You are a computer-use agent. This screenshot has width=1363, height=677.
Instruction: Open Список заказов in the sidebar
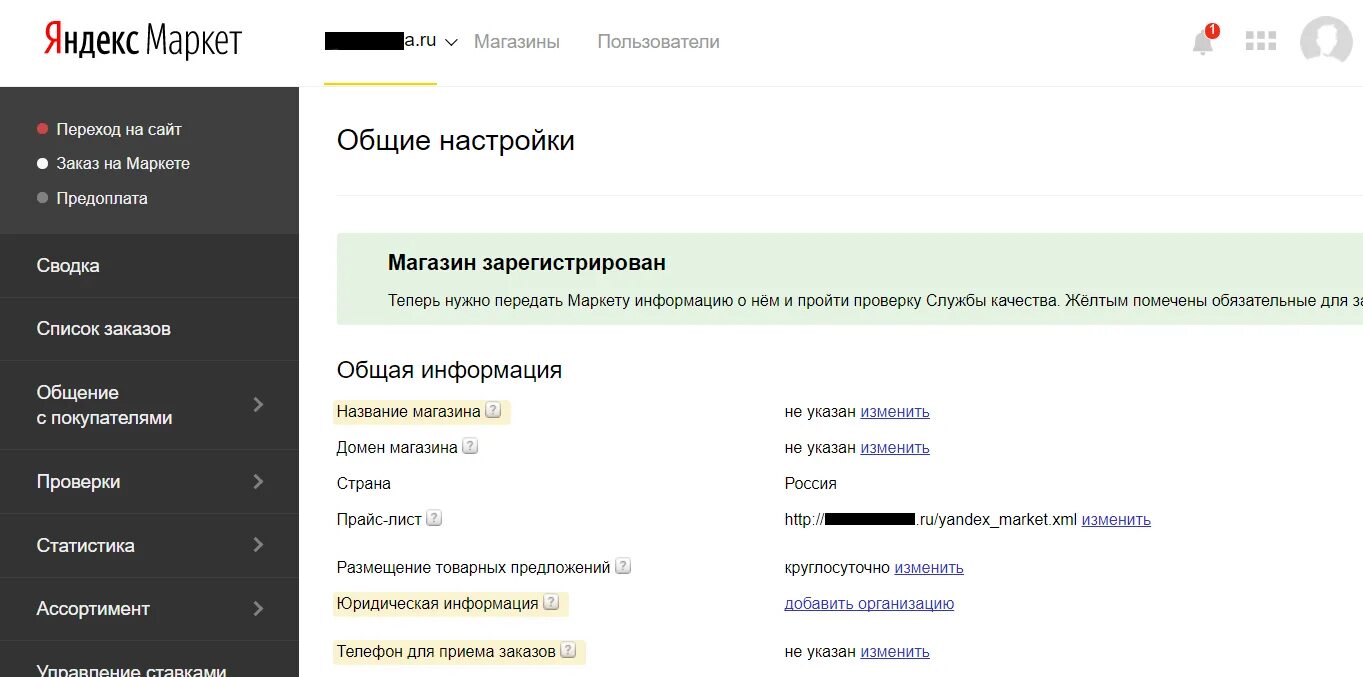[149, 329]
